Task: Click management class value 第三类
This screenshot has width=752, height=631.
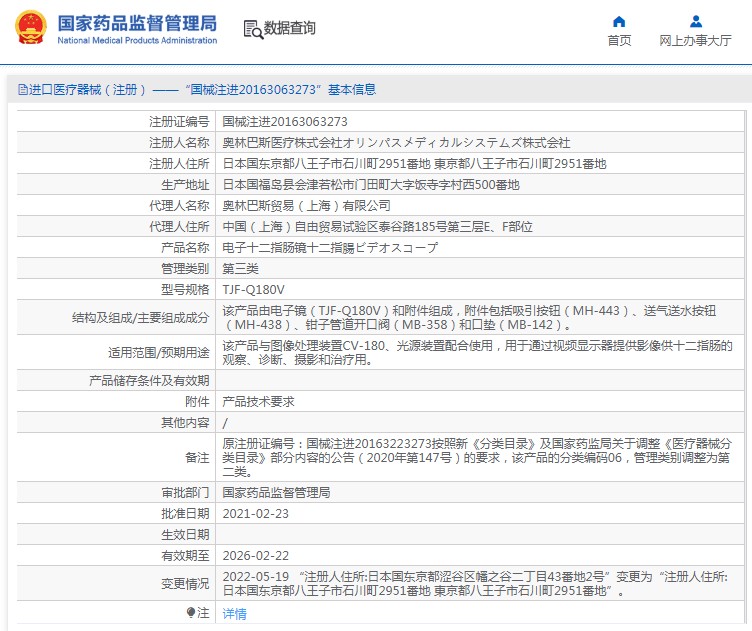Action: click(x=240, y=269)
